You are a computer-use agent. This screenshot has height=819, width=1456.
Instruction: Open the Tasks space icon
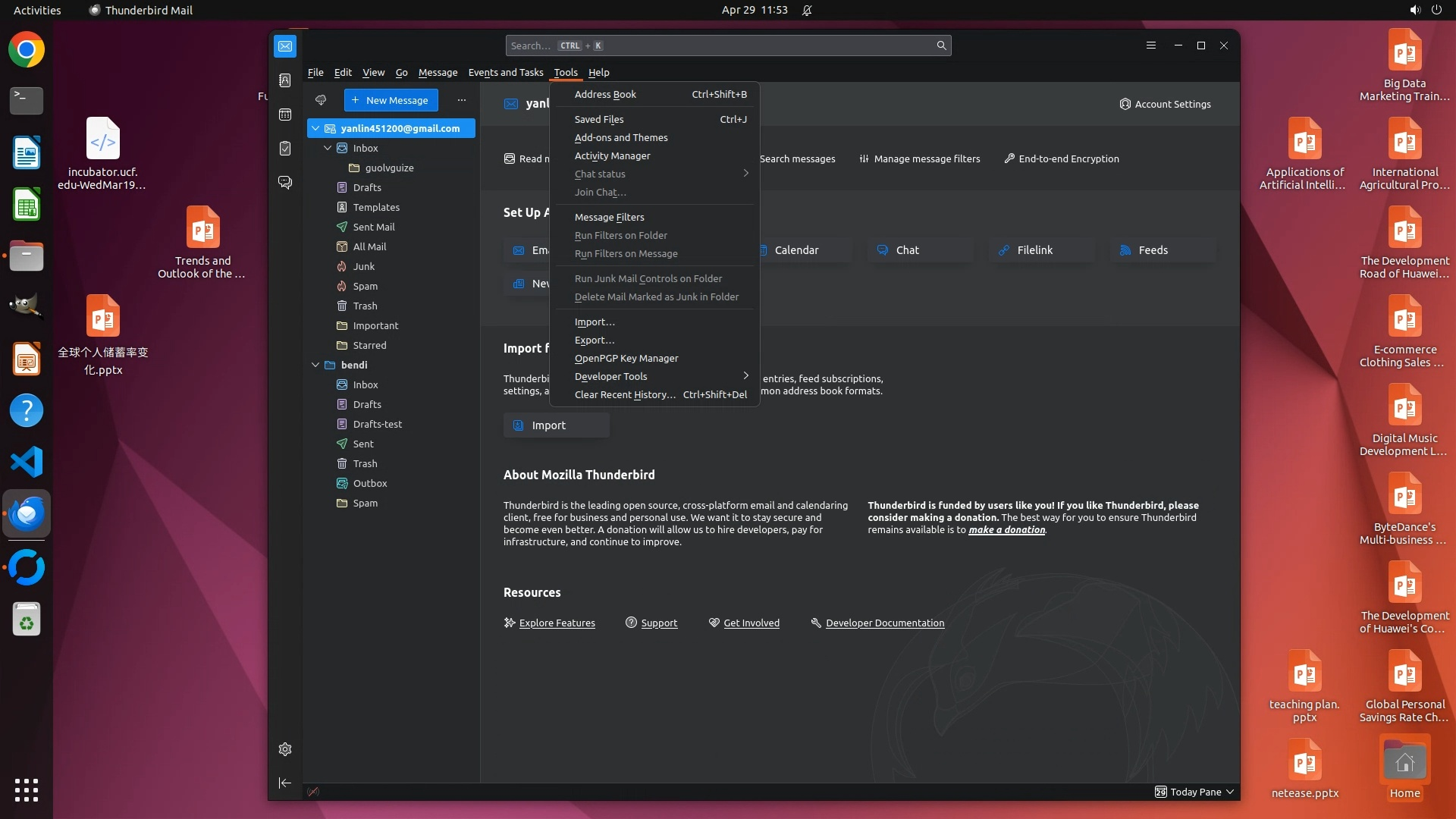tap(285, 149)
